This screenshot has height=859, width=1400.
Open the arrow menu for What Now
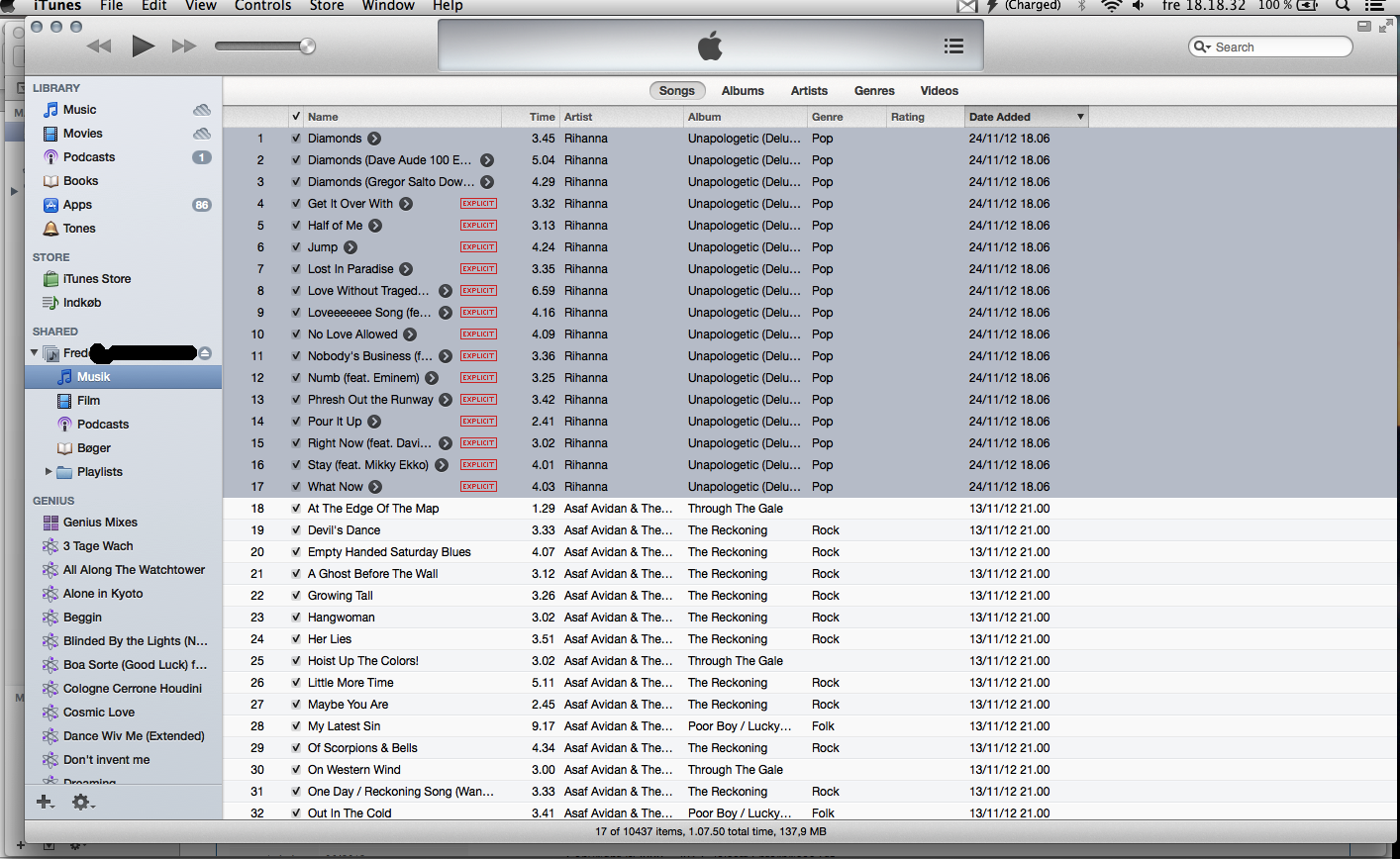tap(375, 487)
